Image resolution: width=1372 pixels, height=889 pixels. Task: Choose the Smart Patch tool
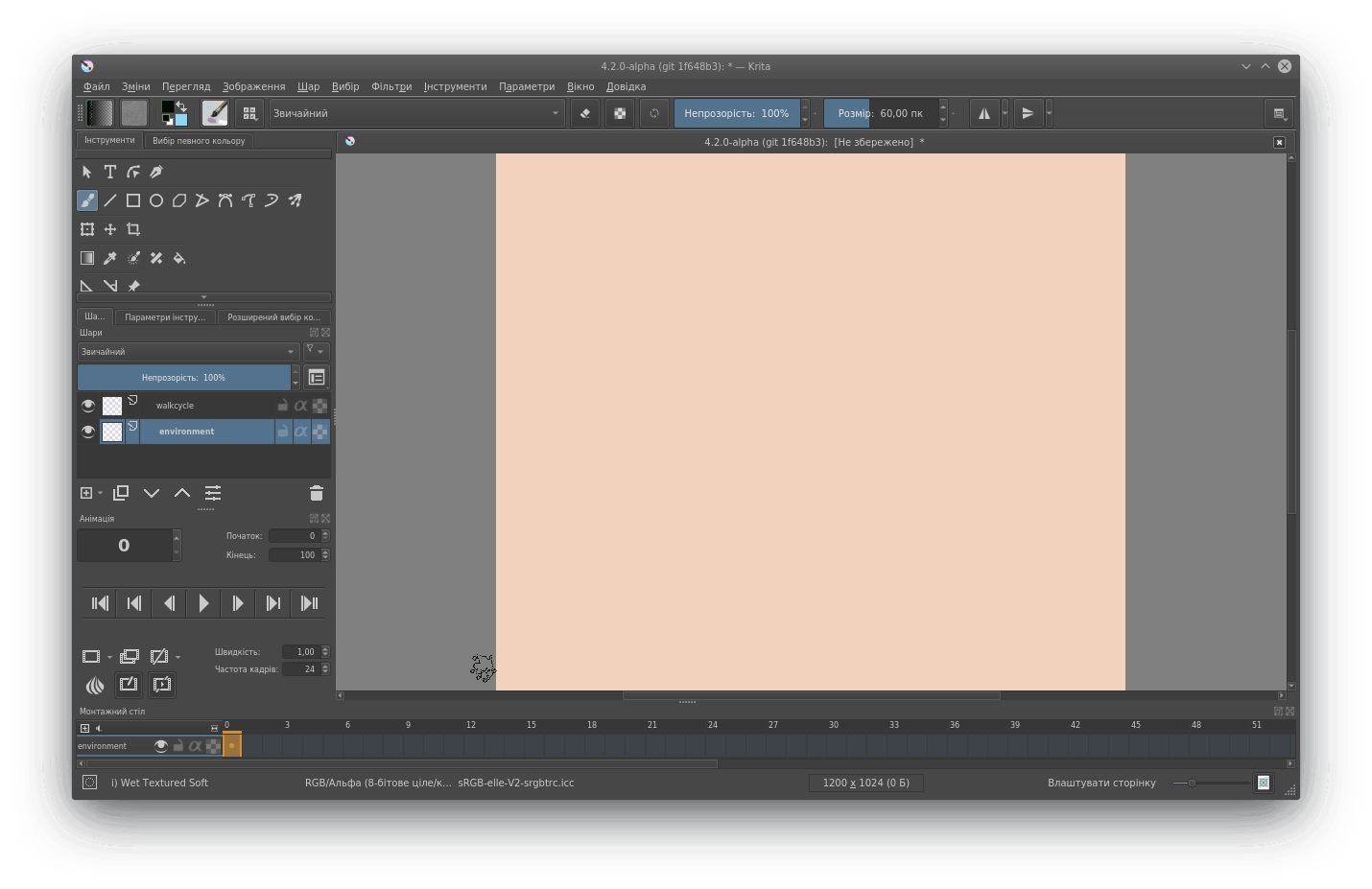[x=156, y=258]
